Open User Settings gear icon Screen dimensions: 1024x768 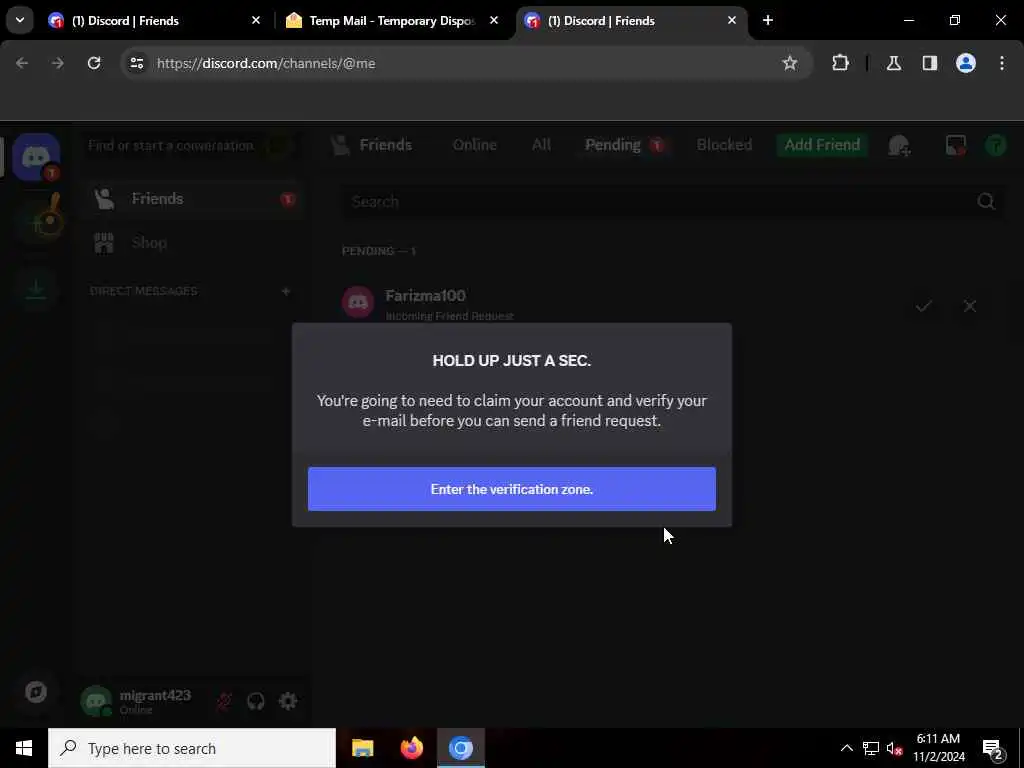pyautogui.click(x=288, y=701)
